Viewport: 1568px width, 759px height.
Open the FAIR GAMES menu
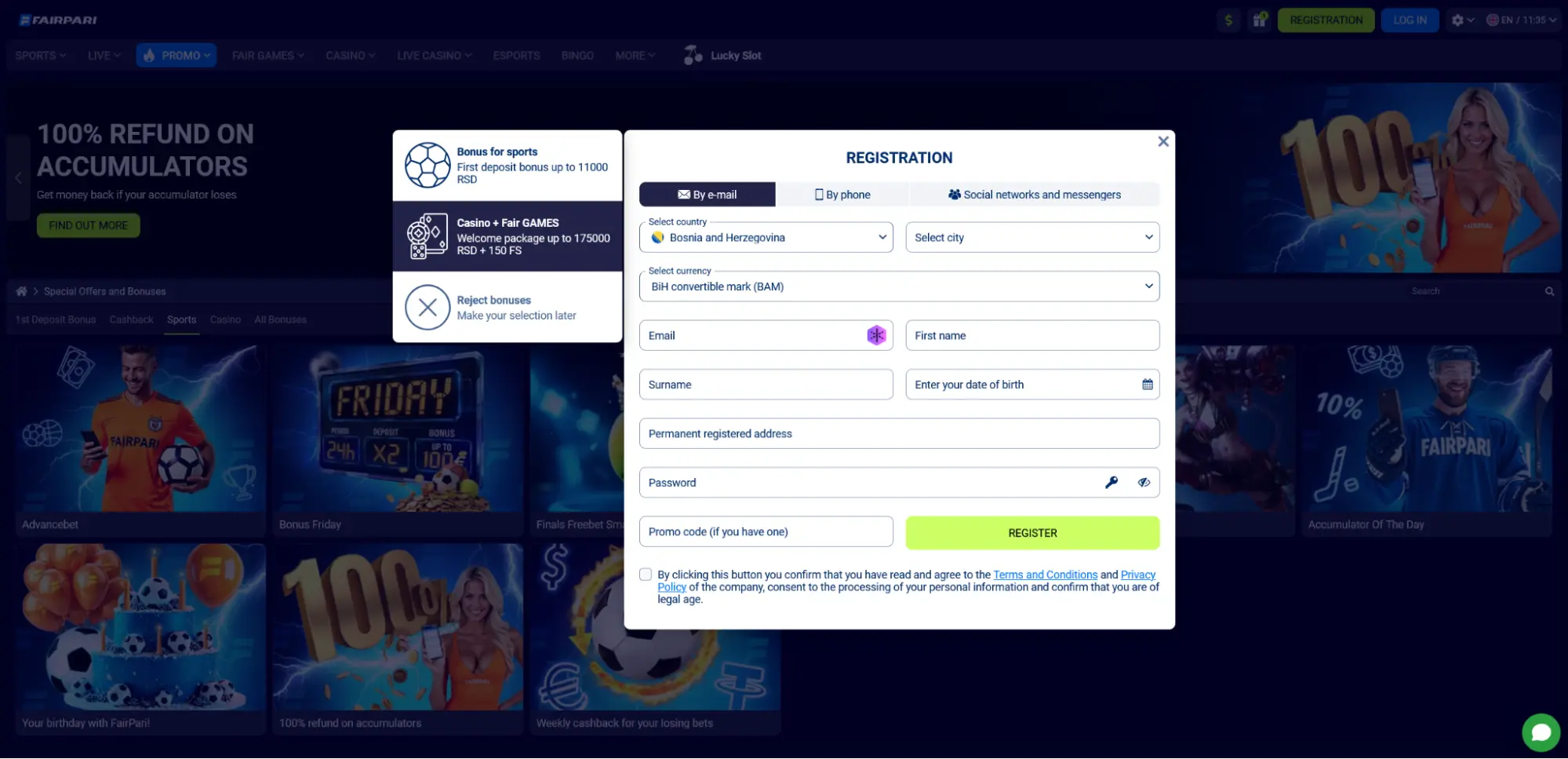[267, 56]
